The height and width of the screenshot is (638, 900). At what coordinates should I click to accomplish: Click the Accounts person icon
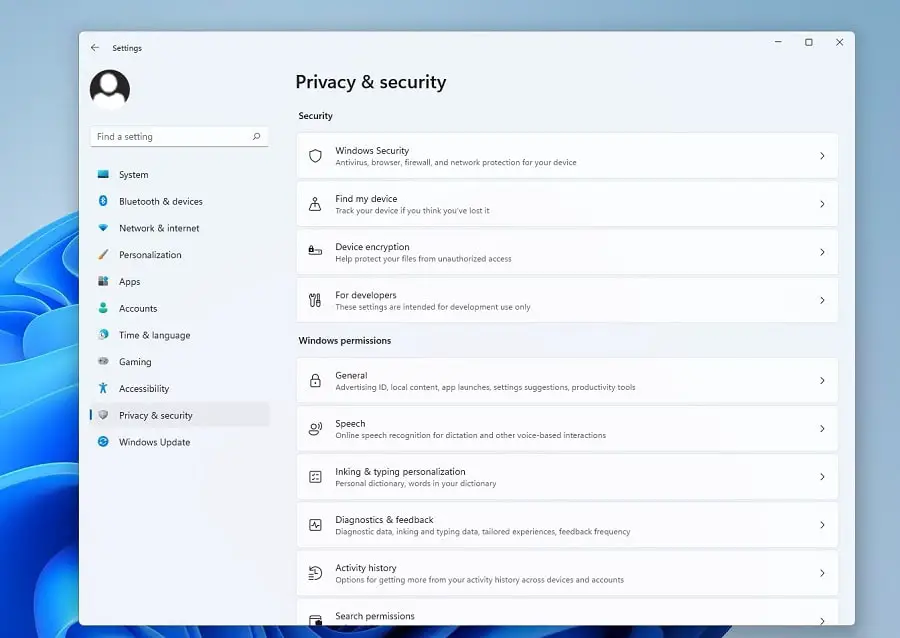click(x=103, y=308)
